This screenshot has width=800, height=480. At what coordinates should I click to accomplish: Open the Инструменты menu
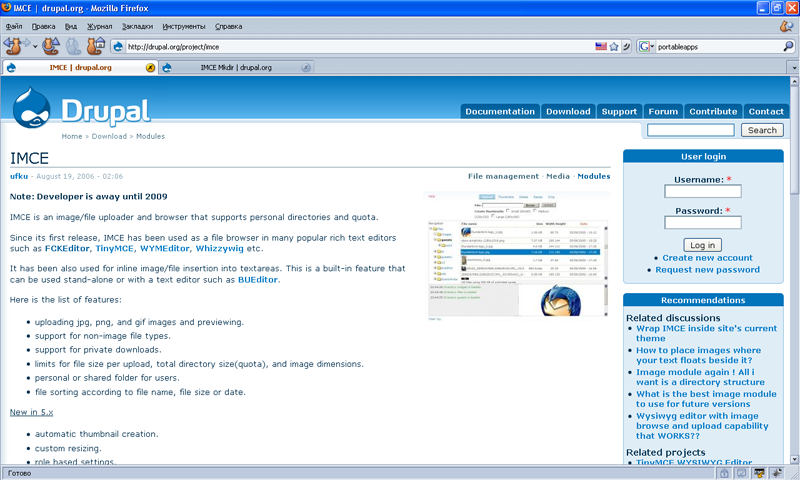point(184,27)
